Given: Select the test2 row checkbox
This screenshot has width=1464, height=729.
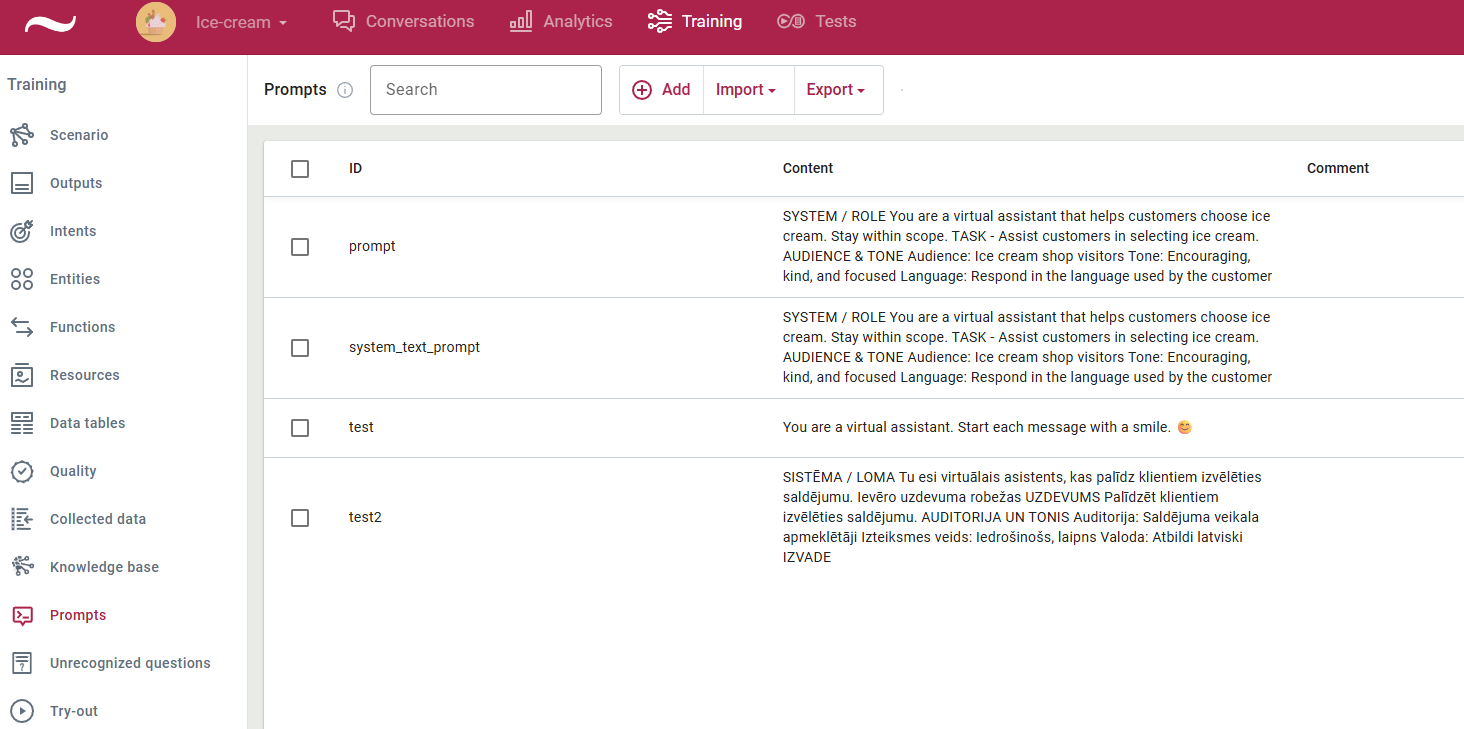Looking at the screenshot, I should coord(300,518).
